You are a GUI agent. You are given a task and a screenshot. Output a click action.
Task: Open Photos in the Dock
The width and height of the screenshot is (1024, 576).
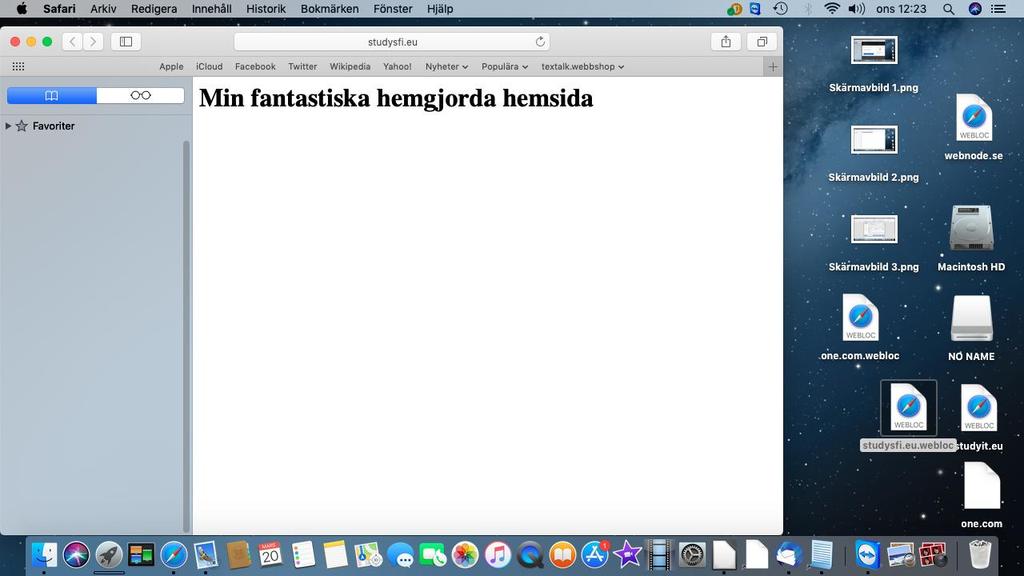[465, 555]
